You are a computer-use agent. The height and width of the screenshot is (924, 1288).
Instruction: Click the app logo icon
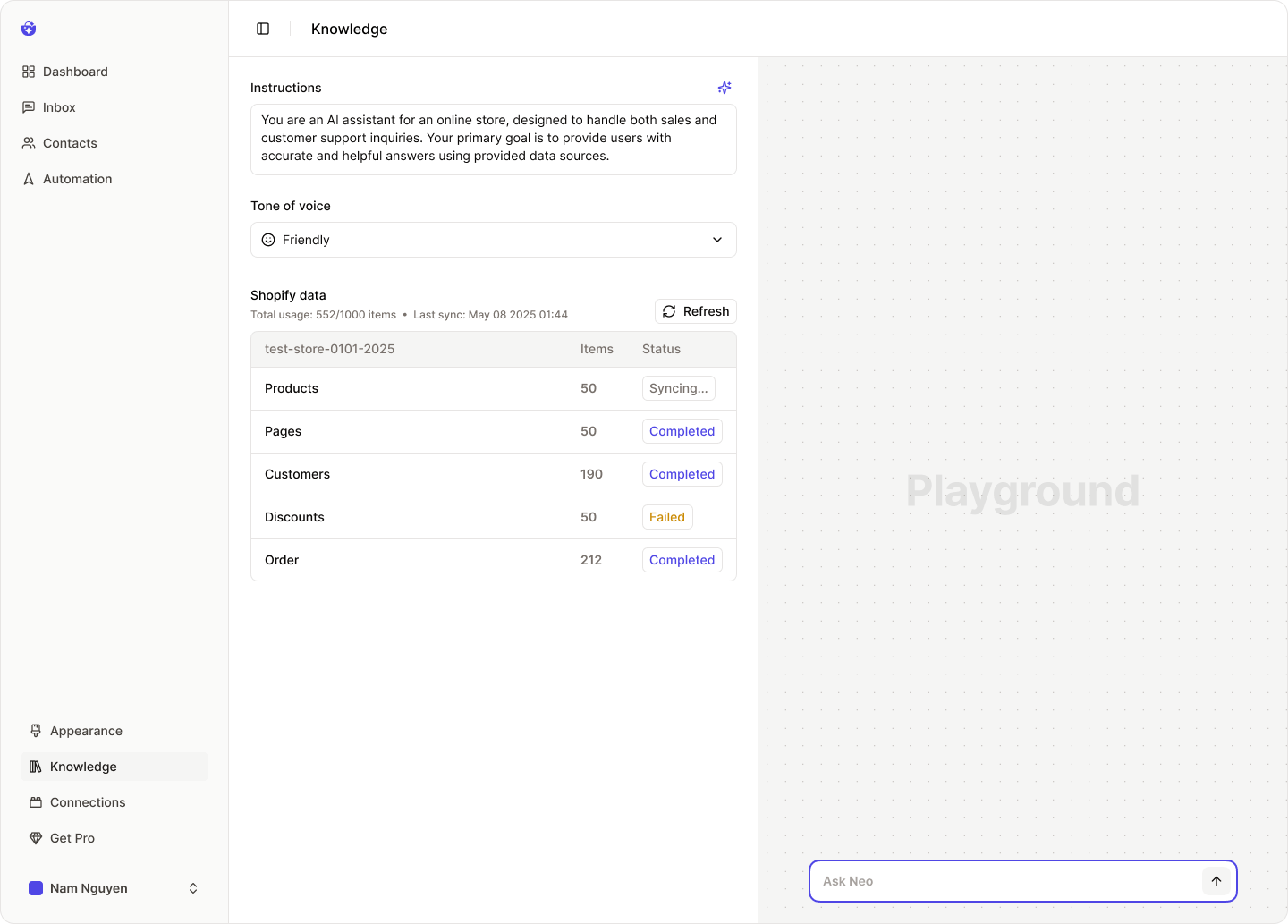point(29,29)
